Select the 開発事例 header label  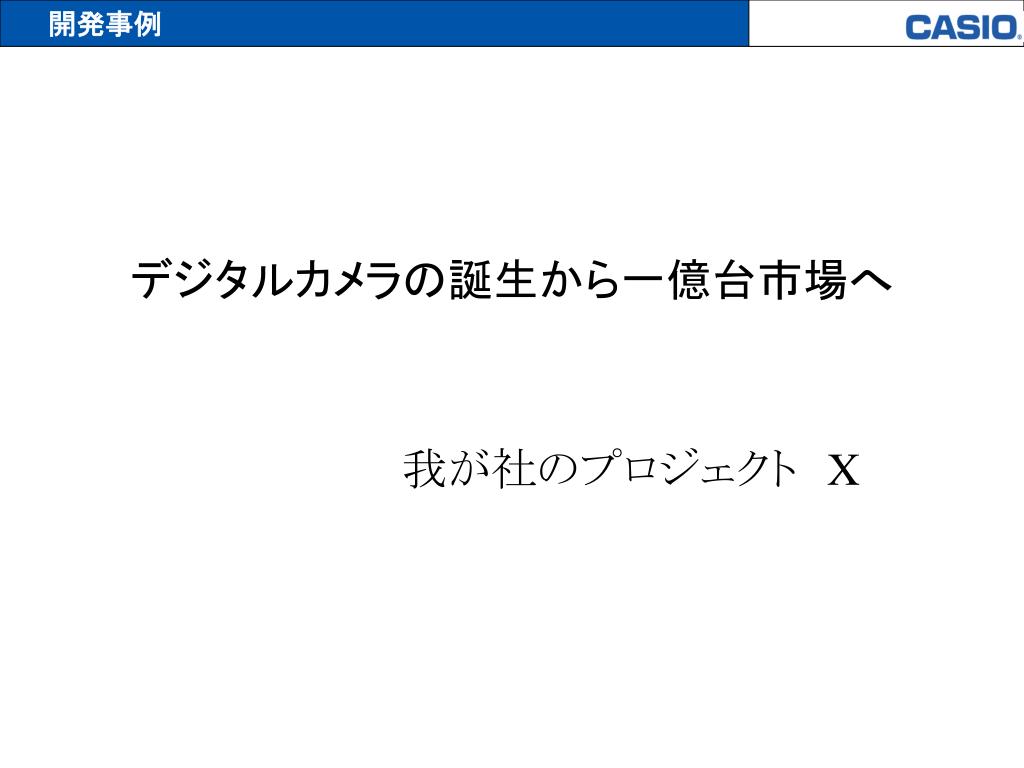104,25
